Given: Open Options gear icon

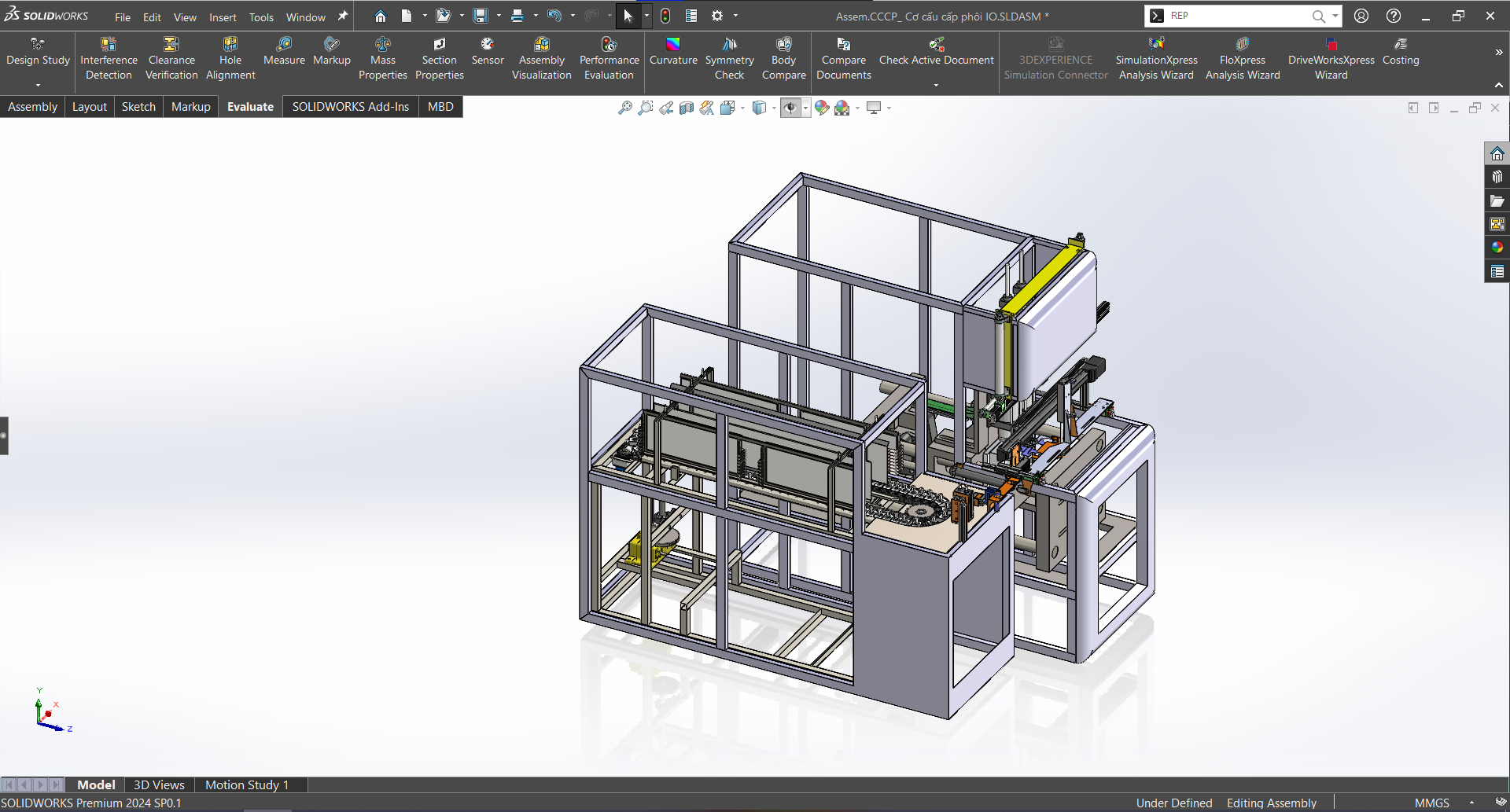Looking at the screenshot, I should coord(717,16).
